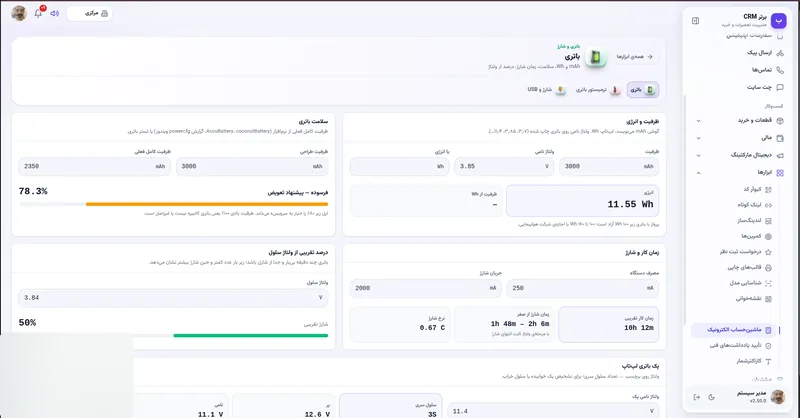The image size is (800, 418).
Task: Open کمپین‌ها campaigns item
Action: click(x=756, y=236)
